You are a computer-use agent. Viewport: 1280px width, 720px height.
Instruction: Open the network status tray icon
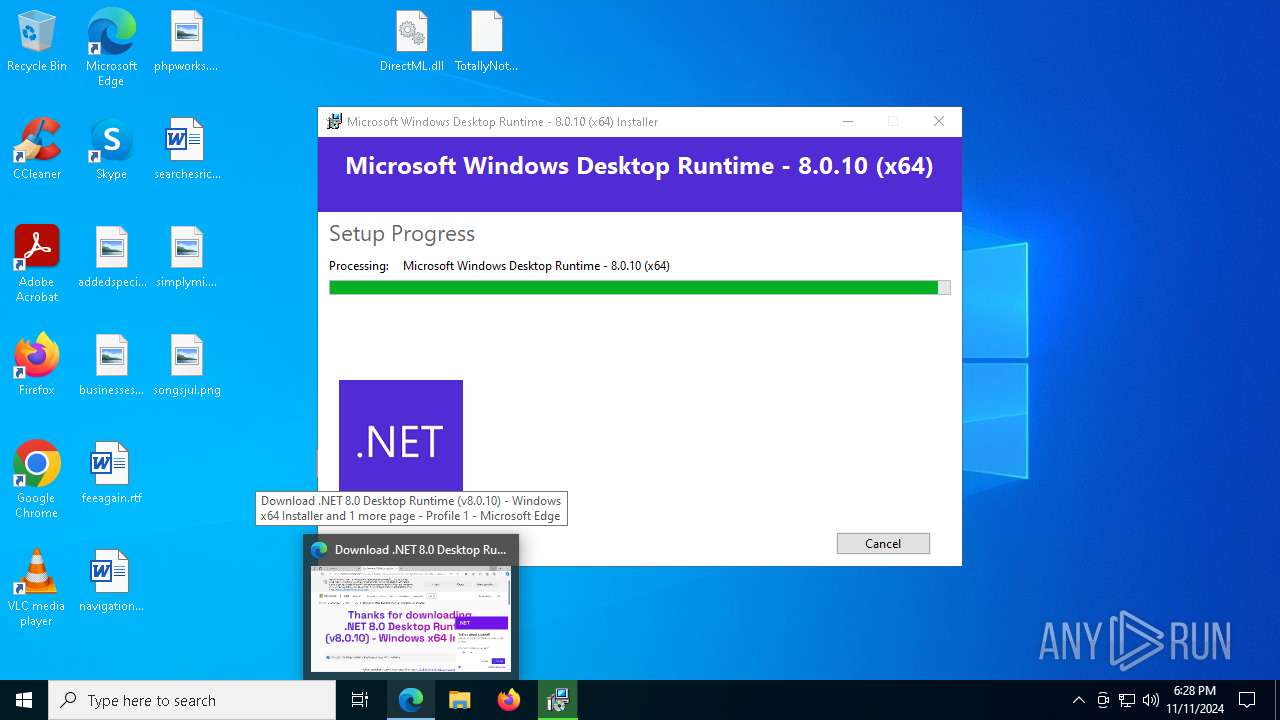point(1127,700)
